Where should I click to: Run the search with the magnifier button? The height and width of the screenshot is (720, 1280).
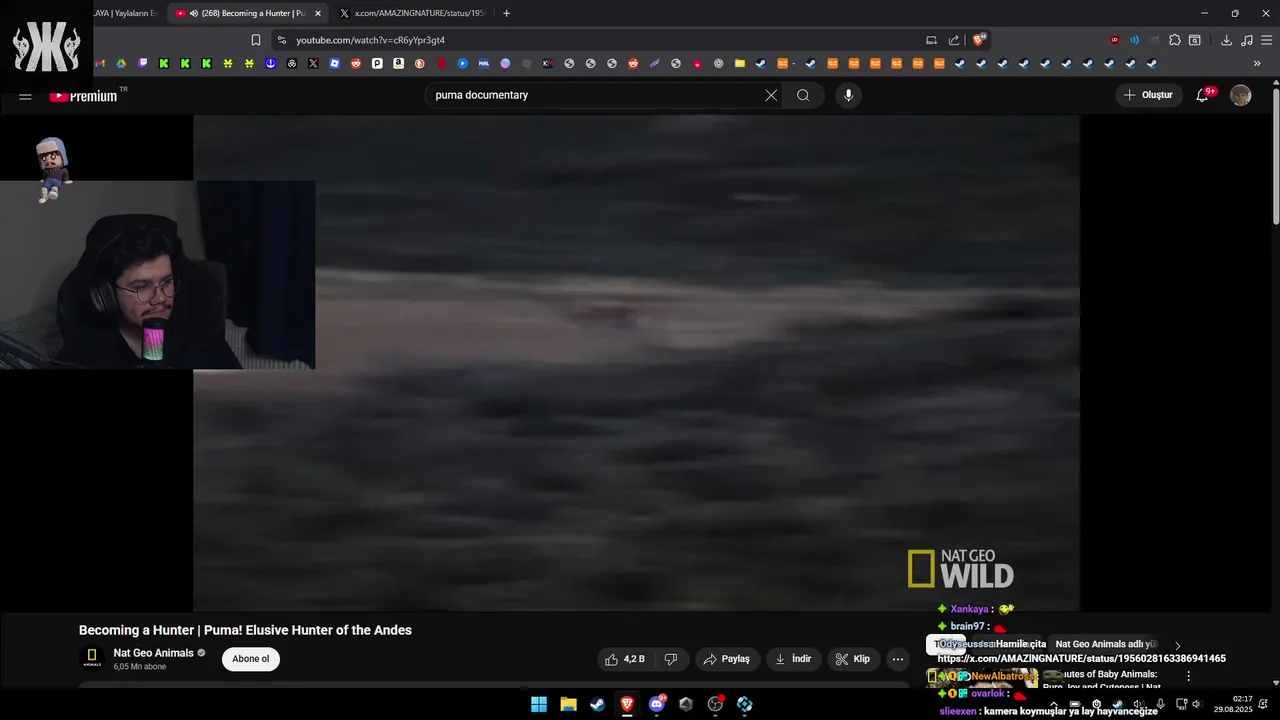(x=803, y=95)
